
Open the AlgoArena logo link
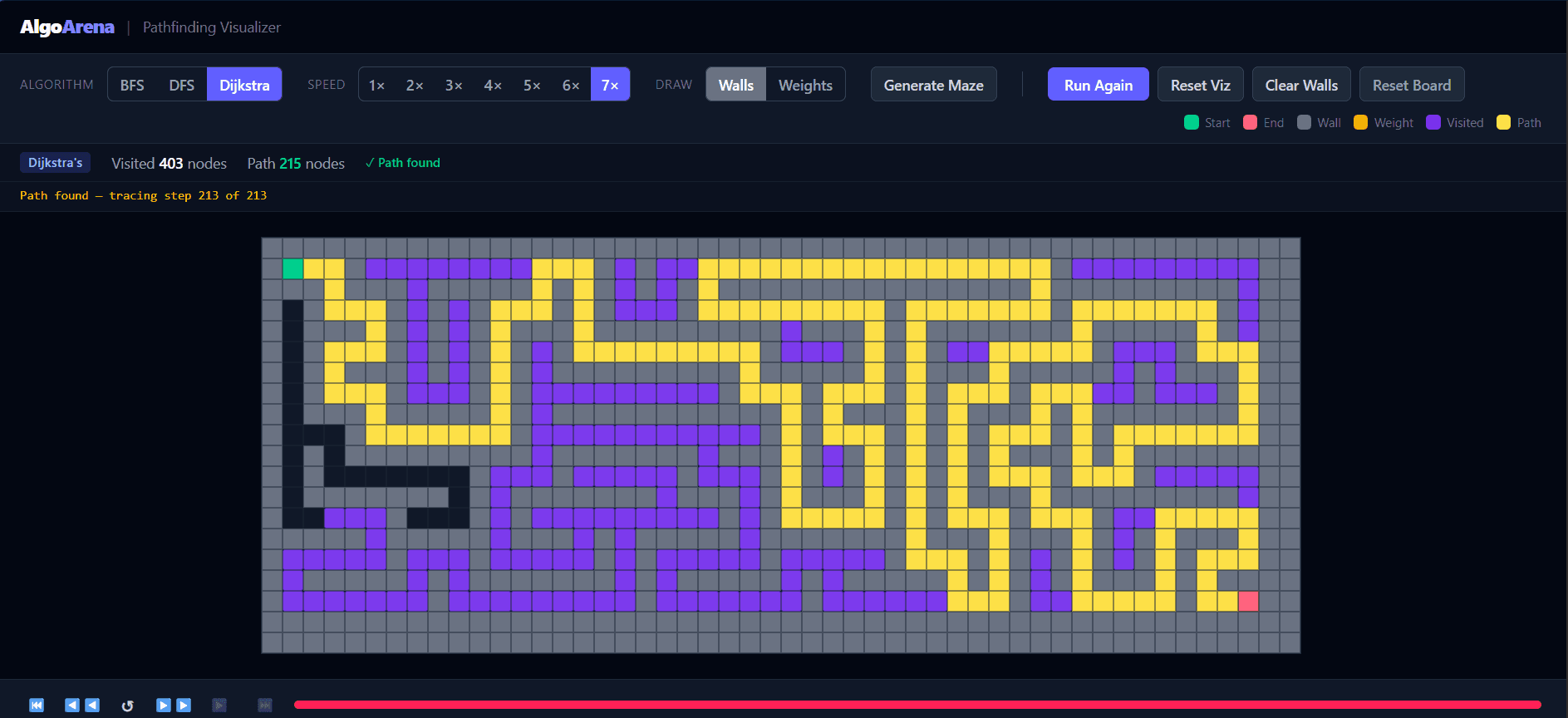(67, 27)
